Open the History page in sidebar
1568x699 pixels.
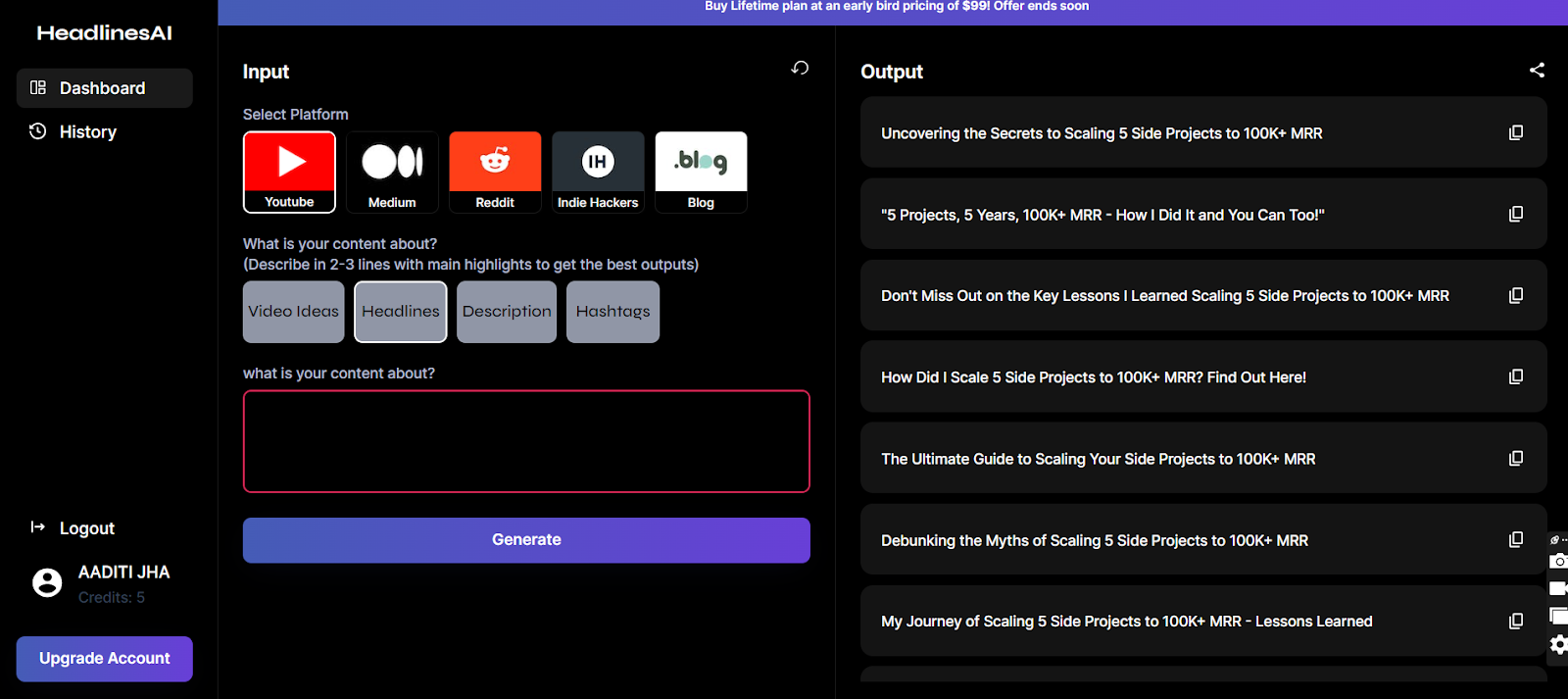[x=87, y=131]
